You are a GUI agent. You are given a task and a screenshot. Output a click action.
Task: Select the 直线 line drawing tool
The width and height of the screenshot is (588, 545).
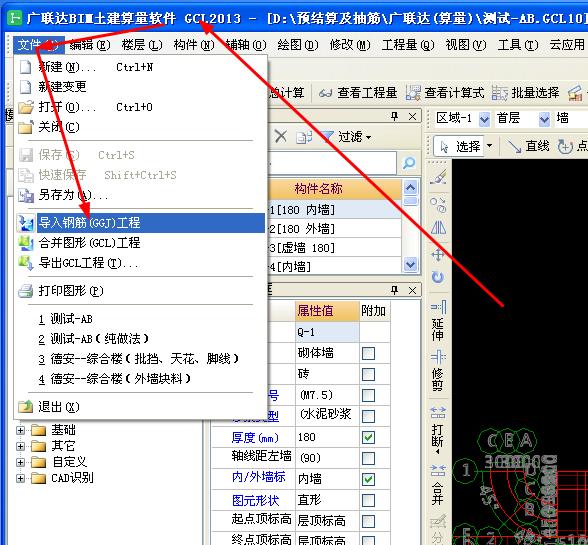click(528, 146)
